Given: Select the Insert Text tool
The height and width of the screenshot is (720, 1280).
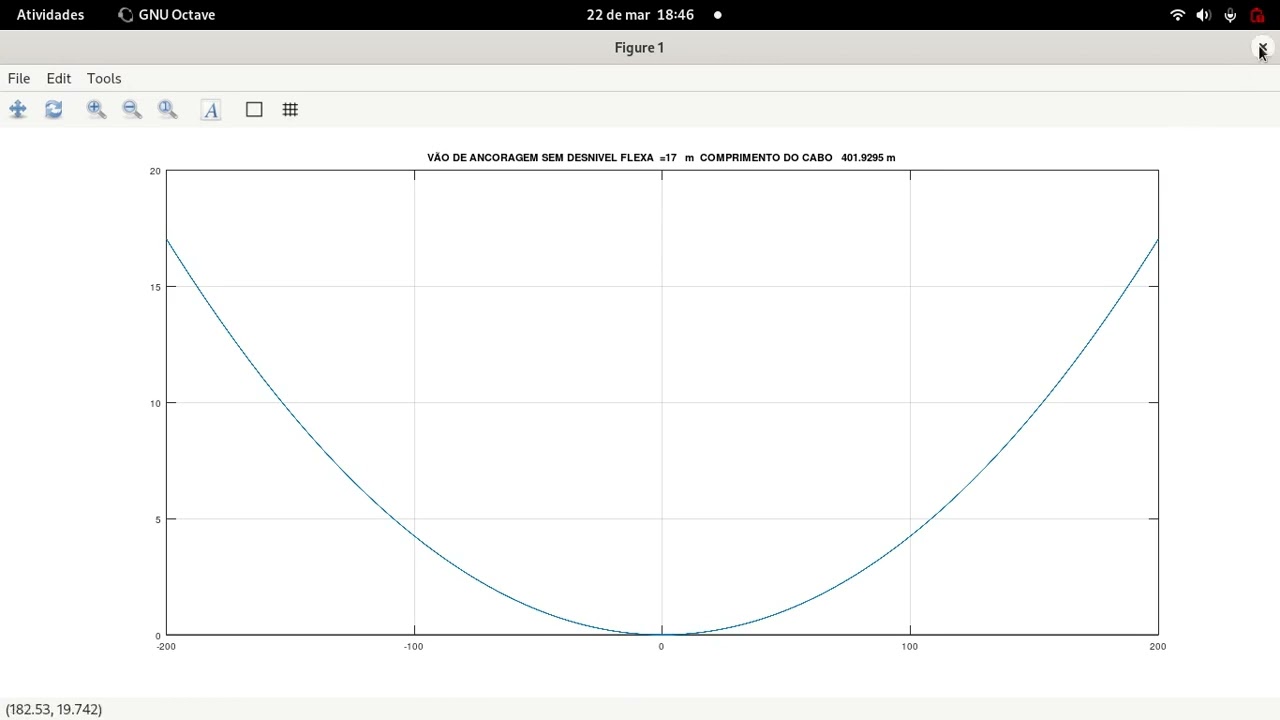Looking at the screenshot, I should (x=211, y=110).
